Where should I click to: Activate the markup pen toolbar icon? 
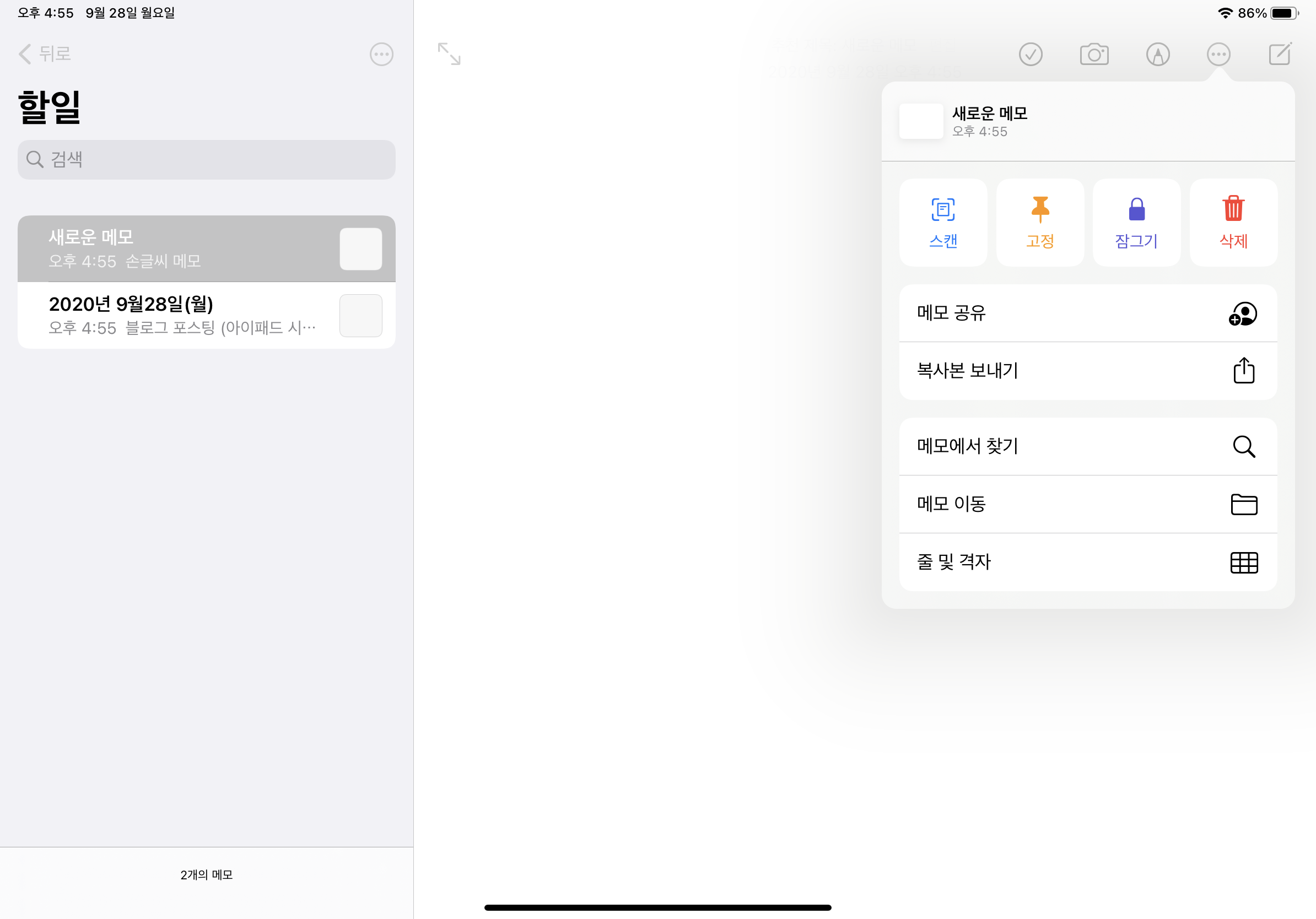pyautogui.click(x=1157, y=55)
